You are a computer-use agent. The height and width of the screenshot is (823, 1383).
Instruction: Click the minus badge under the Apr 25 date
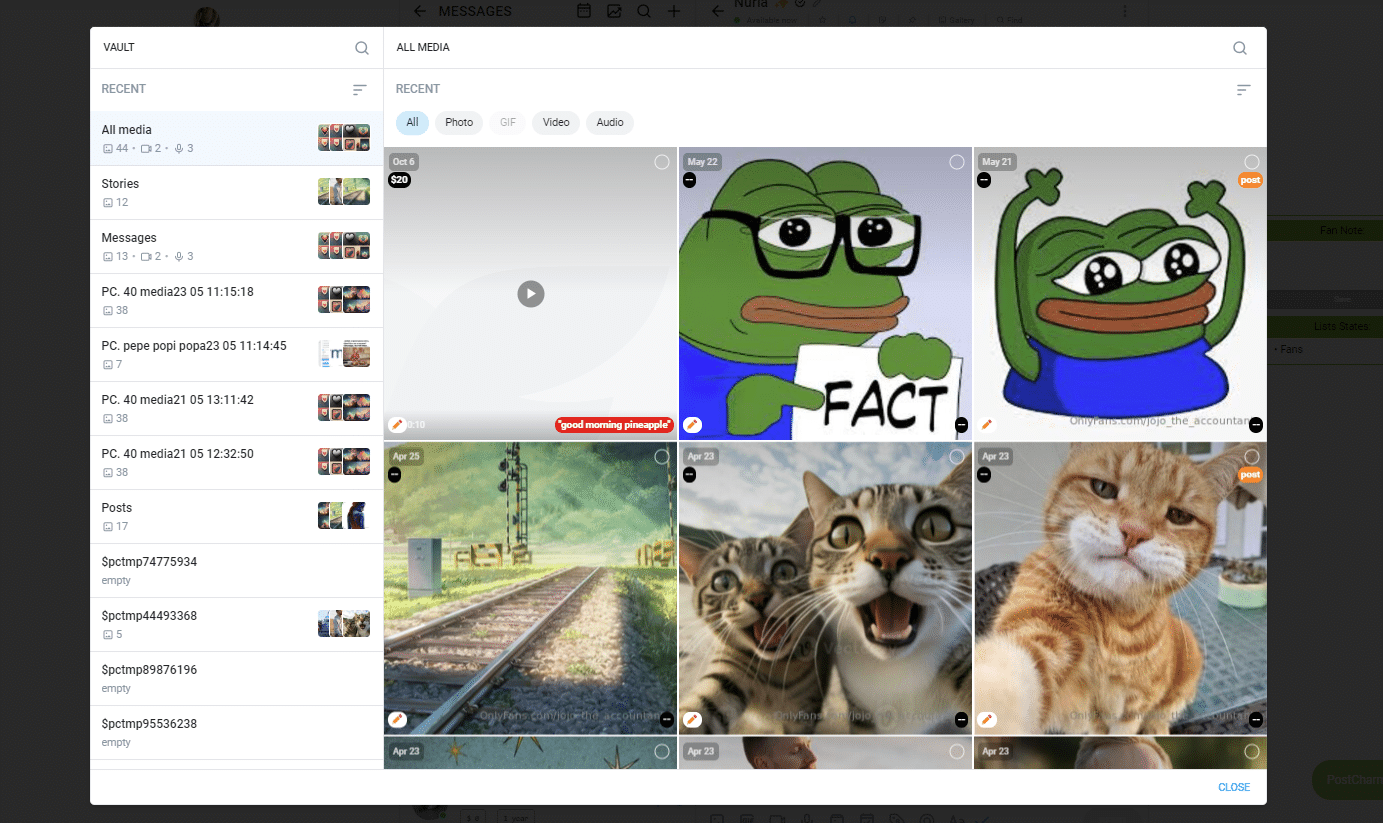394,474
